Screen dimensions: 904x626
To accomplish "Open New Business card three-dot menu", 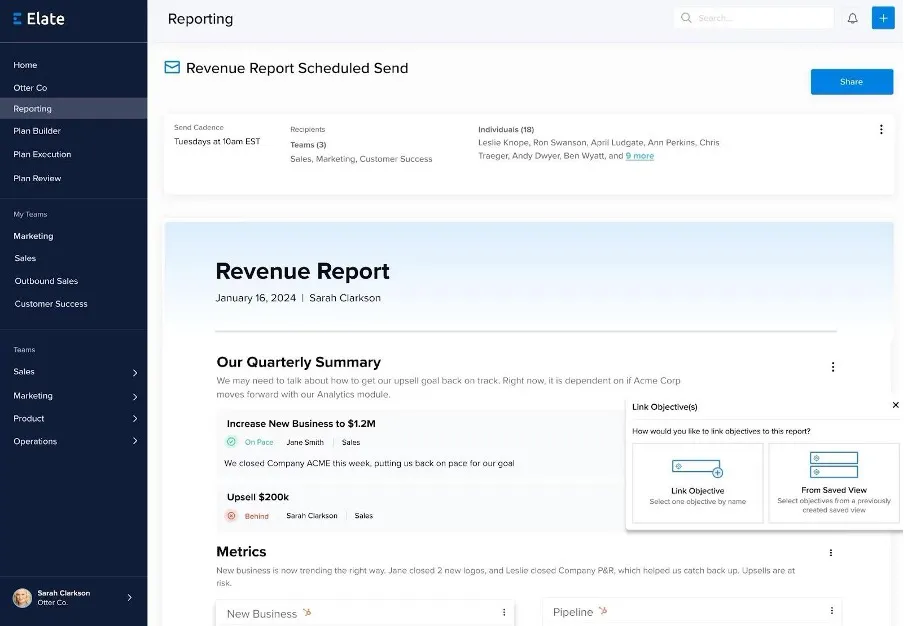I will point(503,612).
